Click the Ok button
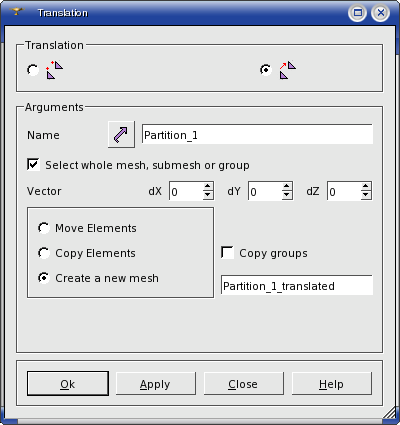Screen dimensions: 400x425 [x=68, y=384]
